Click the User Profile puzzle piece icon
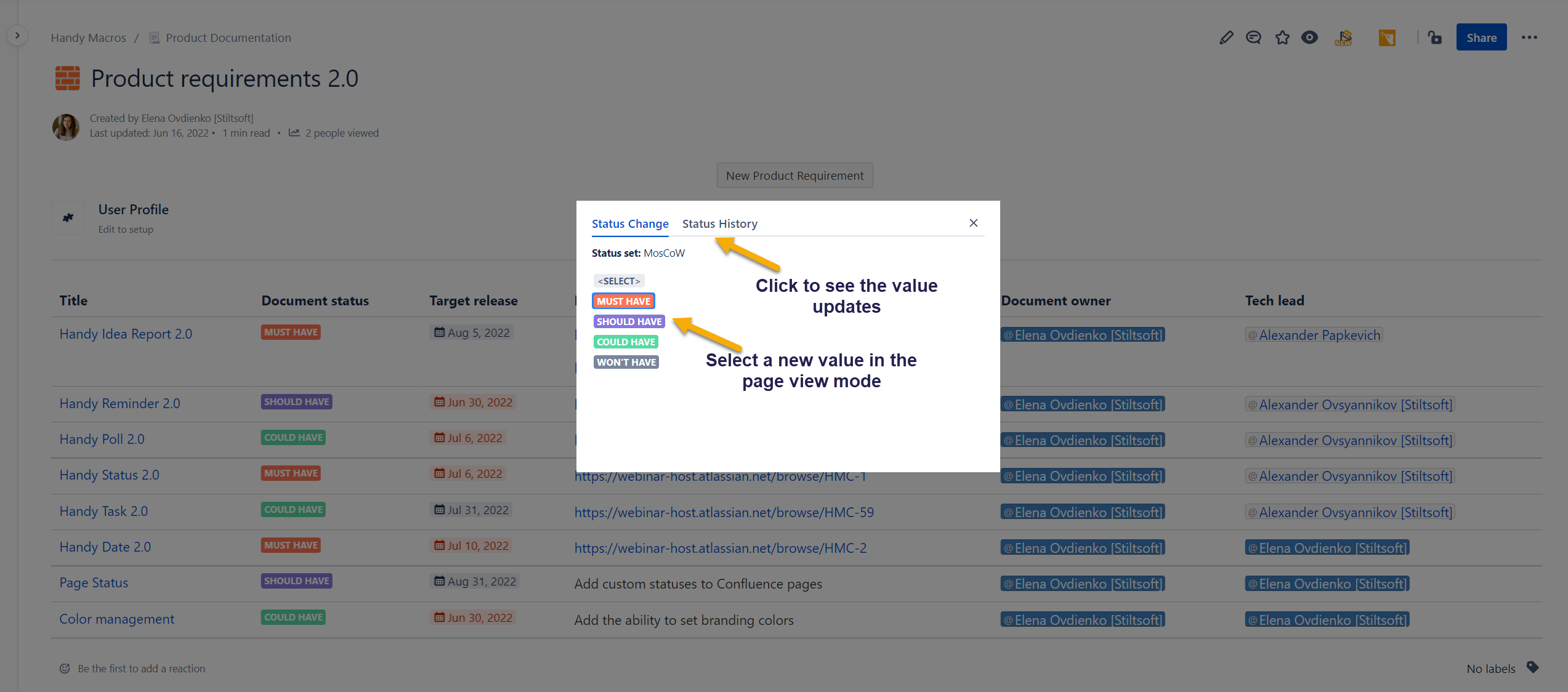 pos(68,217)
